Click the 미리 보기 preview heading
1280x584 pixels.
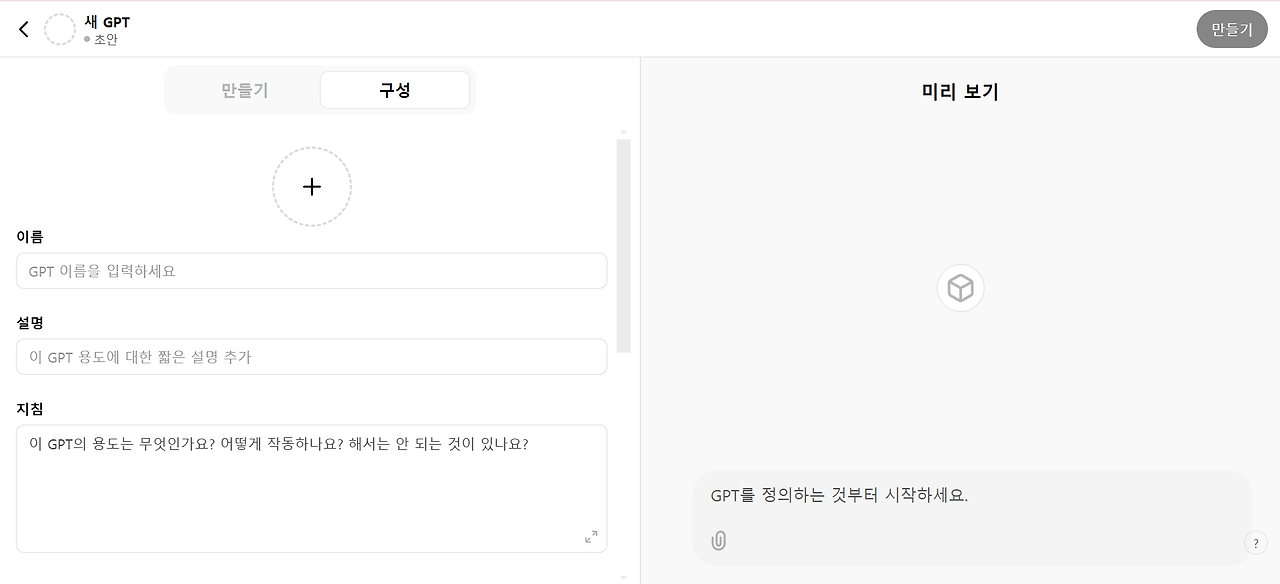(957, 91)
